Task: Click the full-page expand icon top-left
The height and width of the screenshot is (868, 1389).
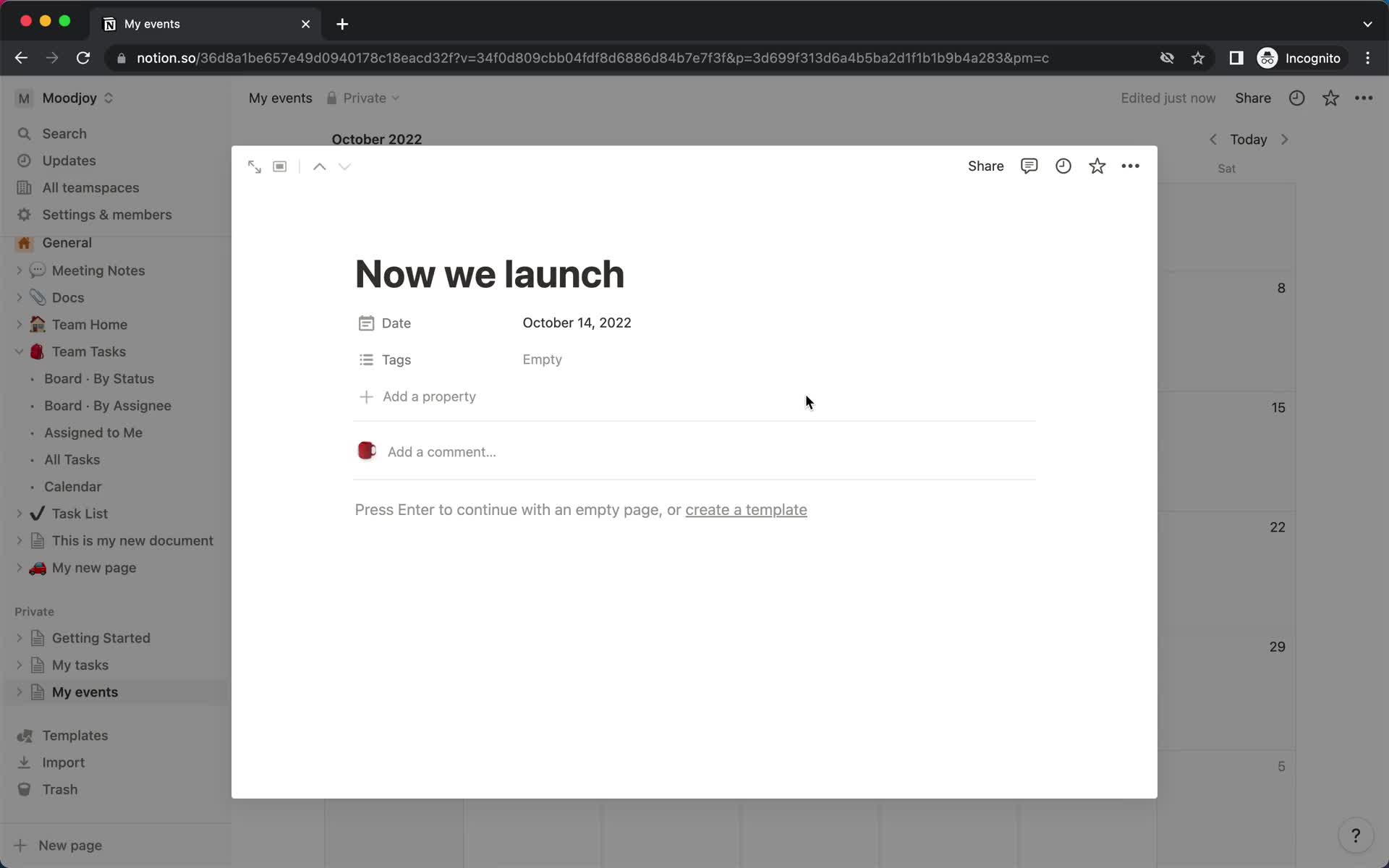Action: pos(254,166)
